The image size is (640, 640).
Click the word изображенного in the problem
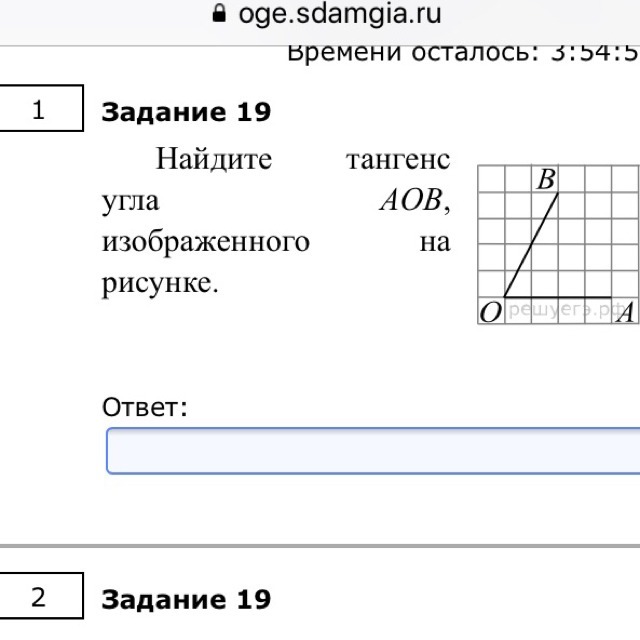click(205, 242)
